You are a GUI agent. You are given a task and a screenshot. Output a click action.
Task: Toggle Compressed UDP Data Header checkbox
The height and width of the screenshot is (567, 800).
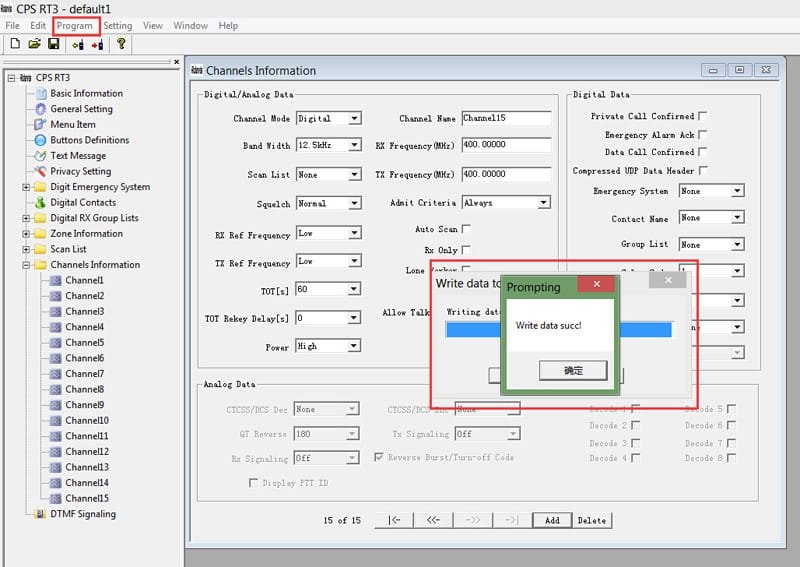click(703, 170)
